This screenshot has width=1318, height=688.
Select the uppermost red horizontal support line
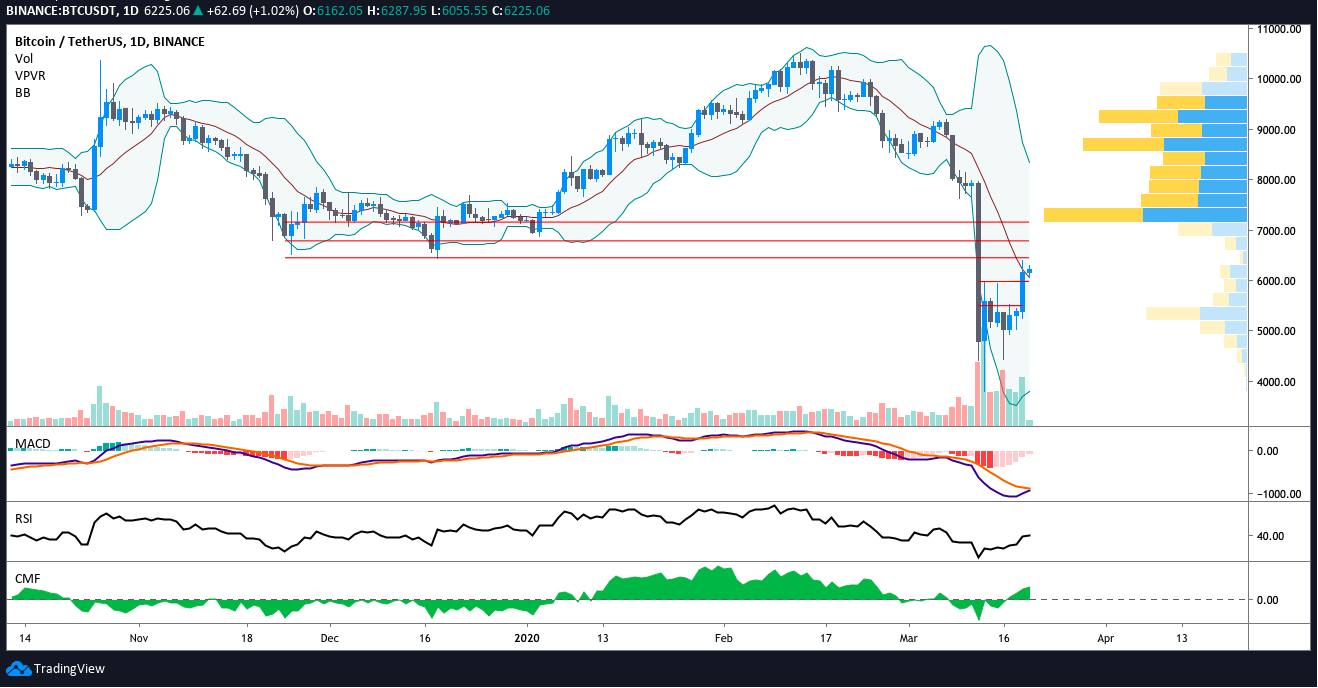click(657, 222)
